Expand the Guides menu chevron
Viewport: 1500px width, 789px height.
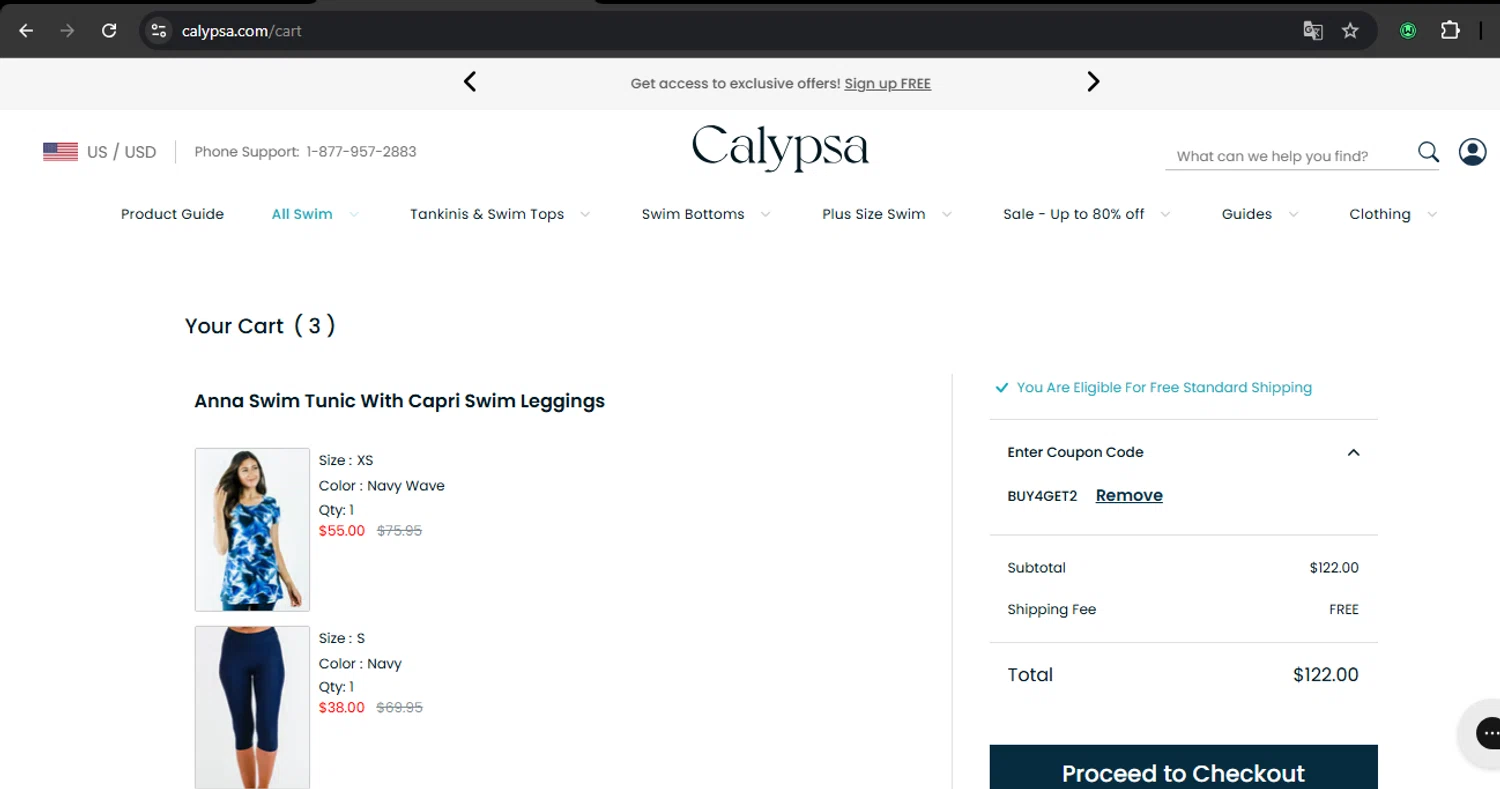1293,214
